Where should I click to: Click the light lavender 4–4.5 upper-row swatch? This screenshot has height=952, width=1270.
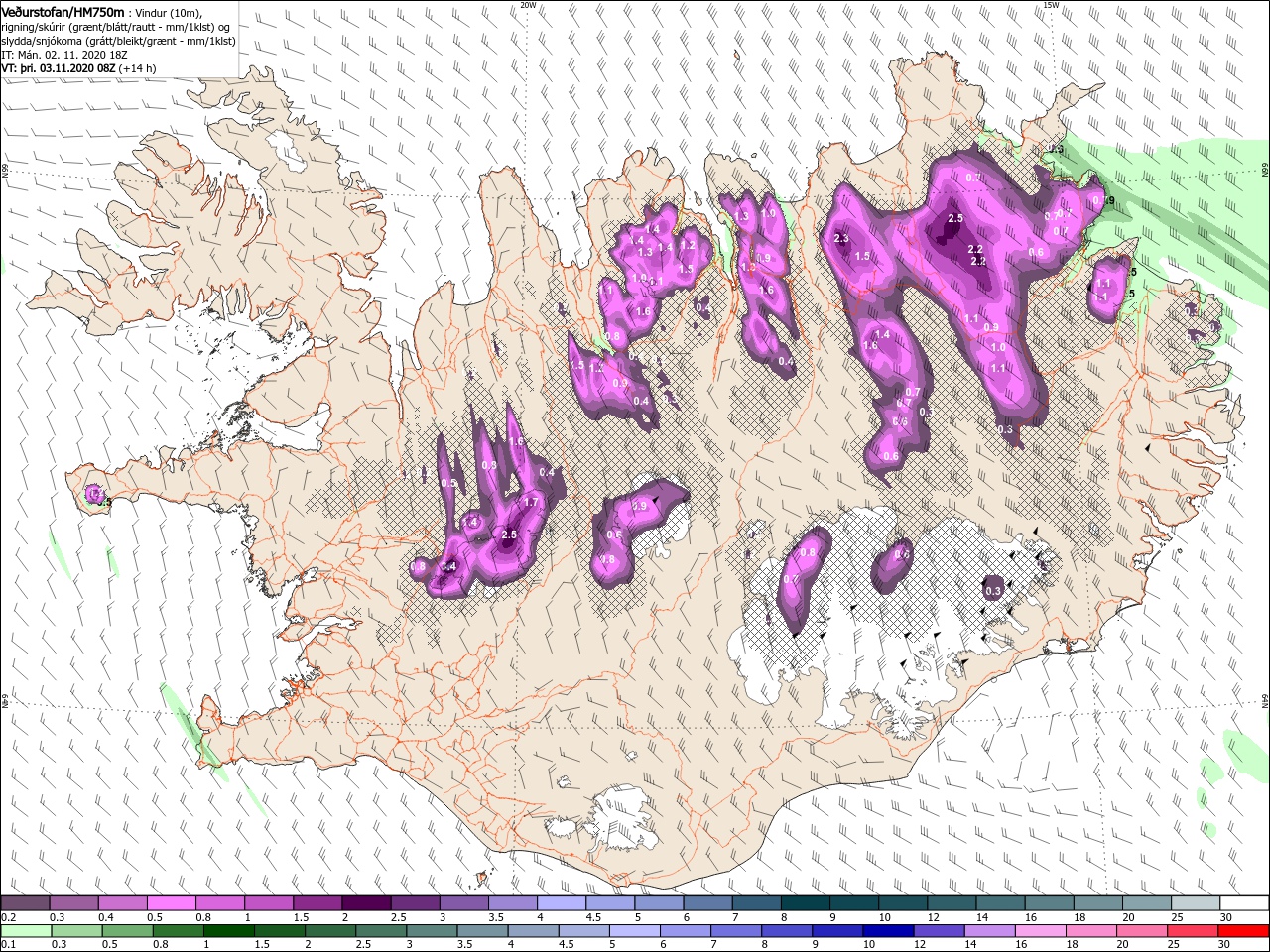pyautogui.click(x=562, y=903)
